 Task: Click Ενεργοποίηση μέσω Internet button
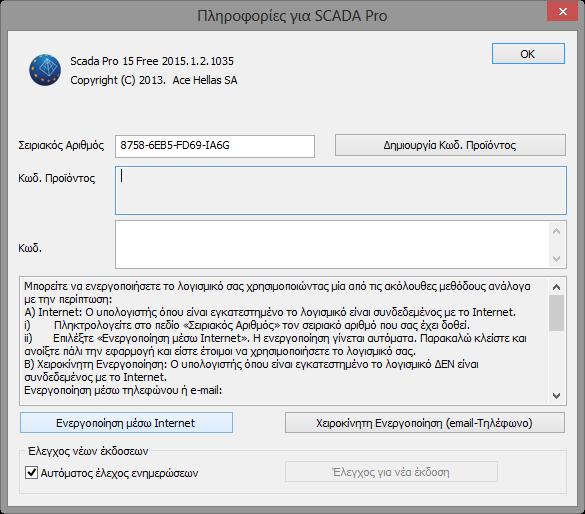coord(126,423)
